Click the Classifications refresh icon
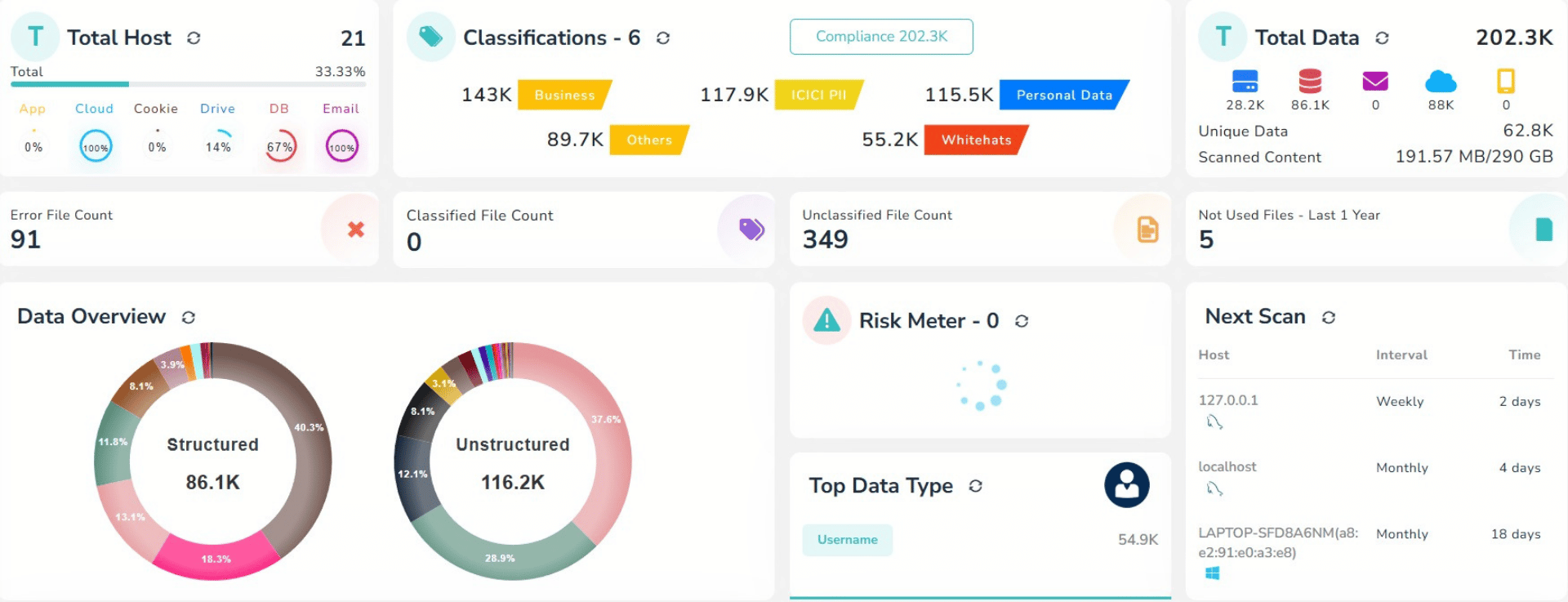 pyautogui.click(x=663, y=38)
